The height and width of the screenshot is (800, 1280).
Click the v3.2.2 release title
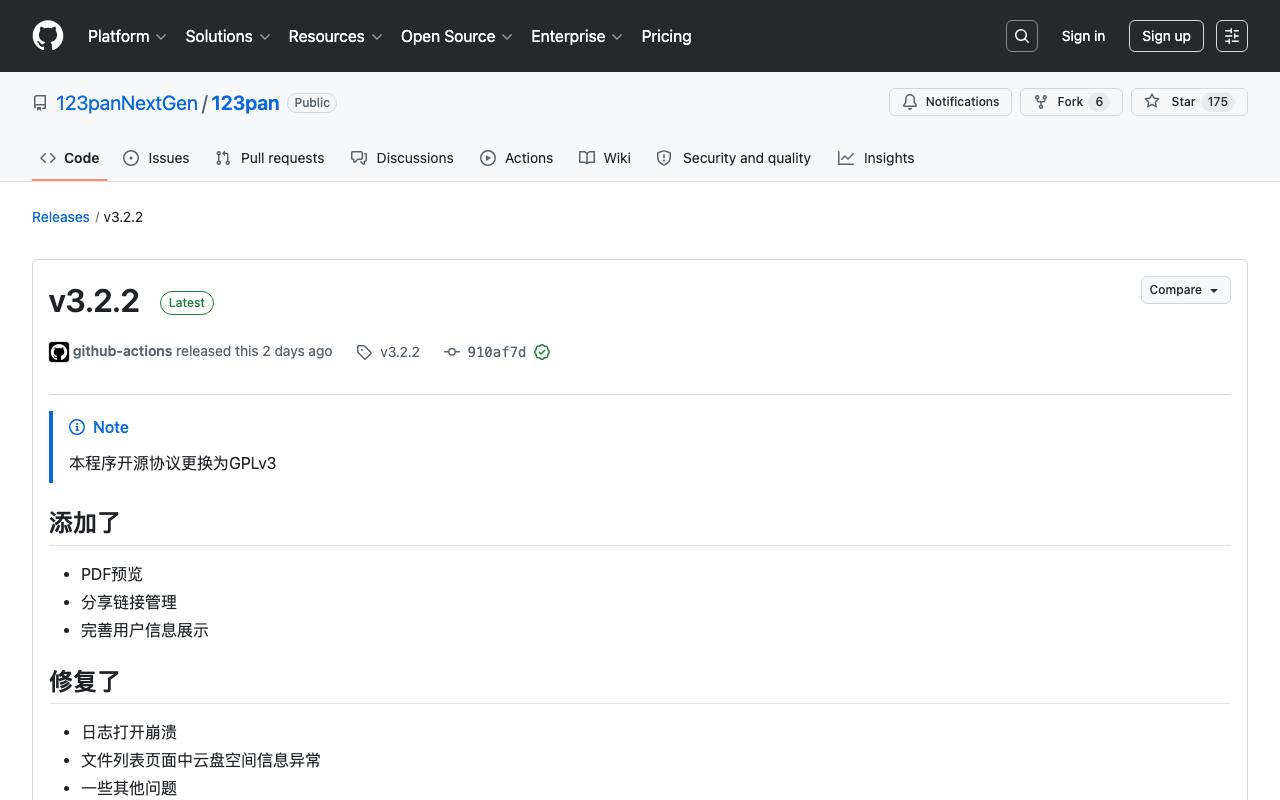click(x=94, y=301)
